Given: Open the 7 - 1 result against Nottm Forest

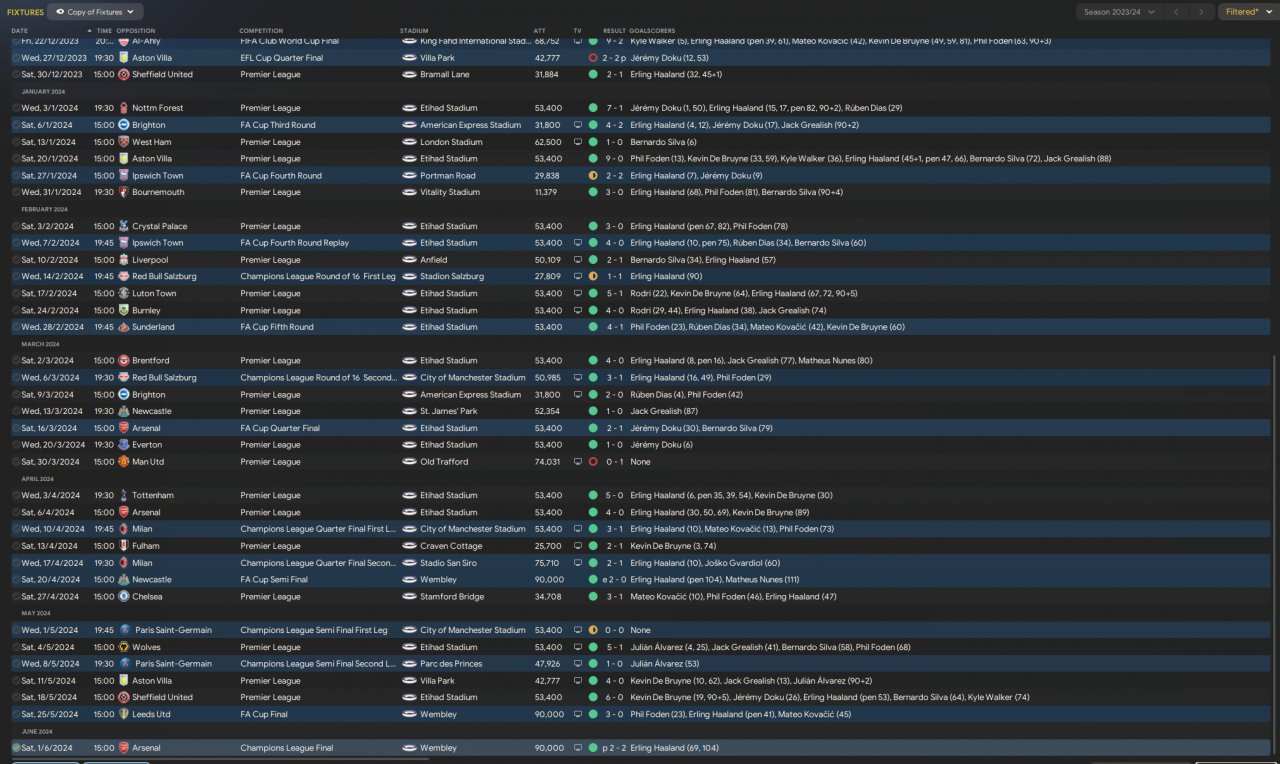Looking at the screenshot, I should tap(614, 108).
